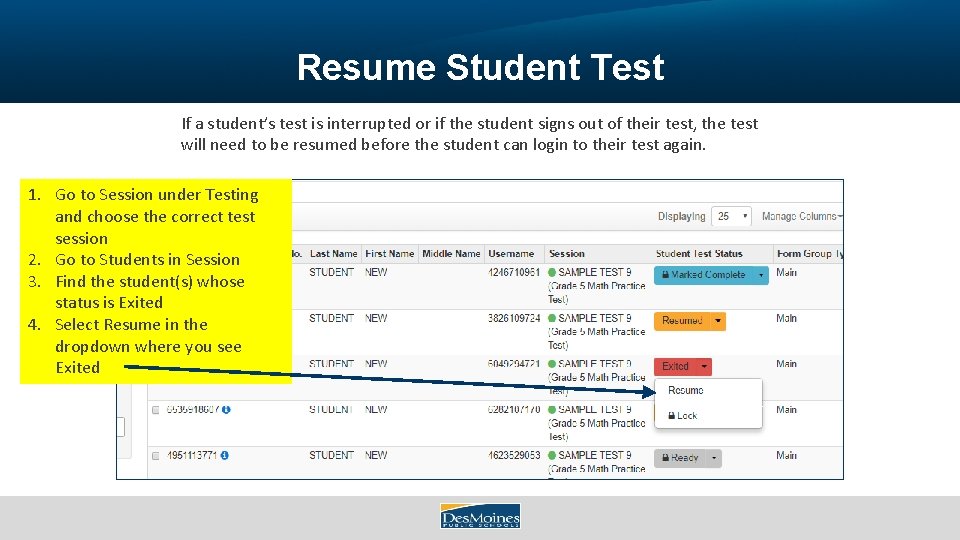Open the Displaying 25 rows dropdown
960x540 pixels.
click(732, 216)
